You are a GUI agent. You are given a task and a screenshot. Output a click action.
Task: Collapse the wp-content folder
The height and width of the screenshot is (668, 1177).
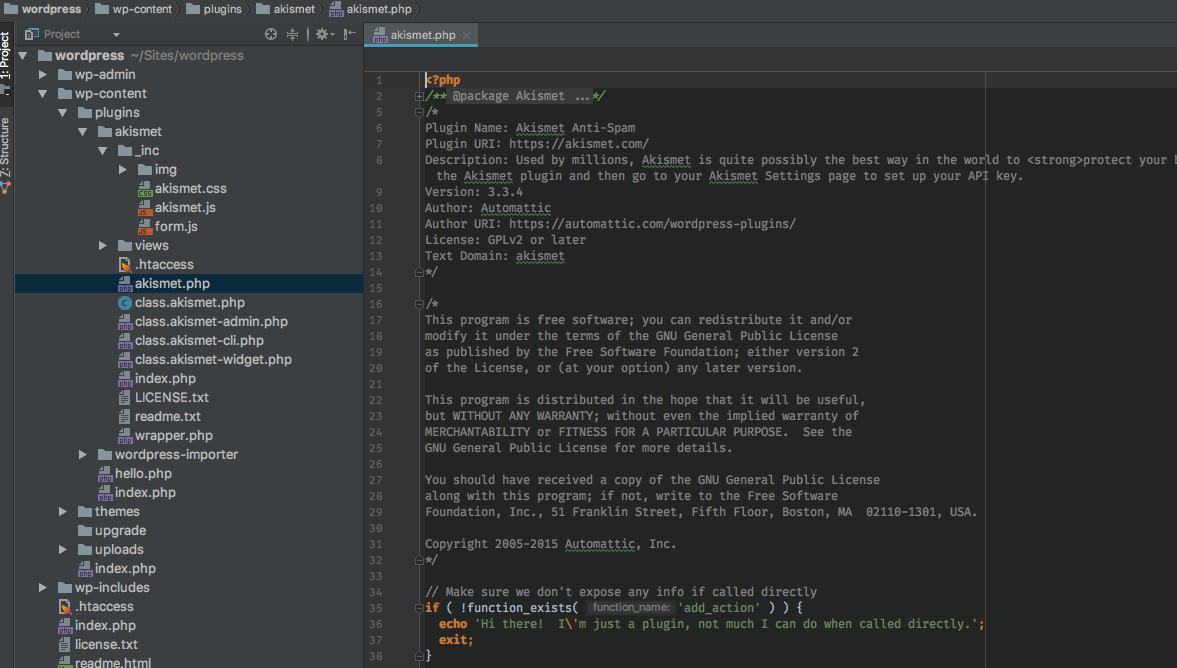click(43, 94)
